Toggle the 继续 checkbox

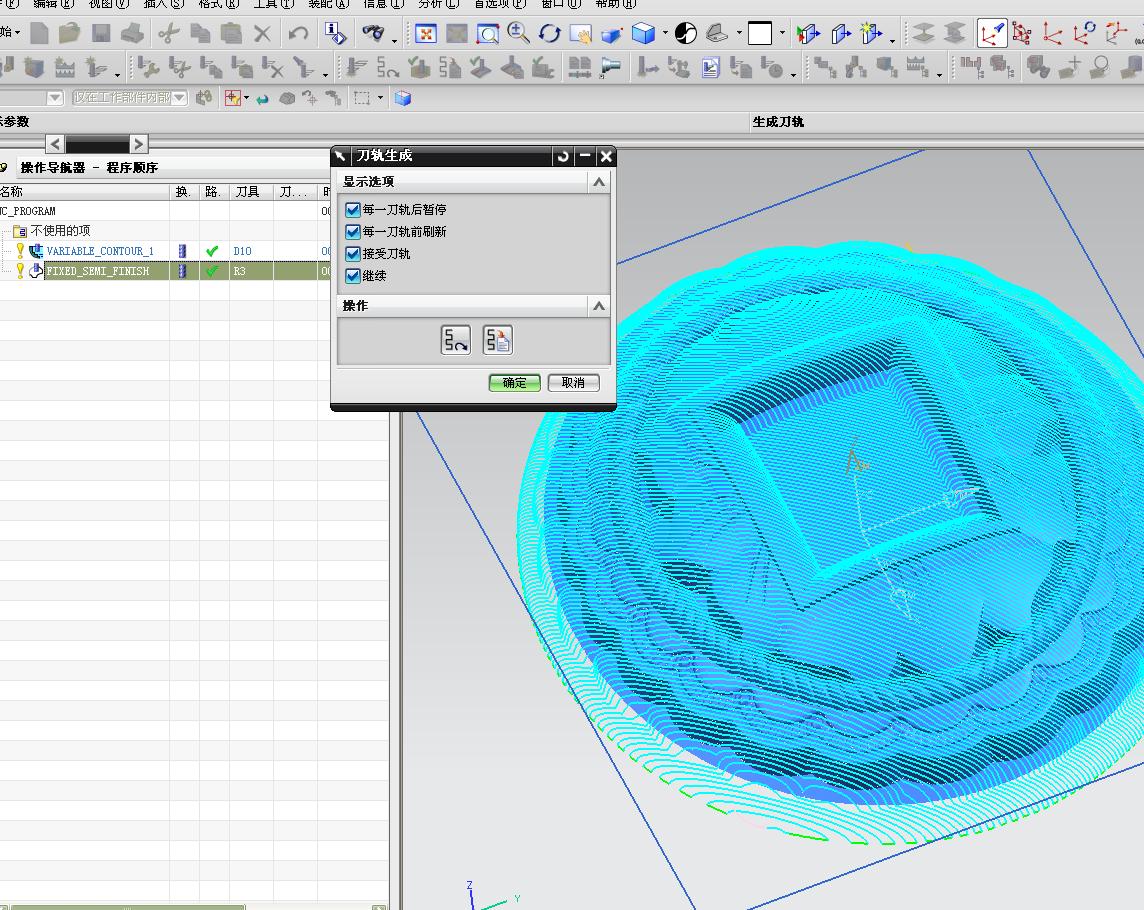(353, 276)
